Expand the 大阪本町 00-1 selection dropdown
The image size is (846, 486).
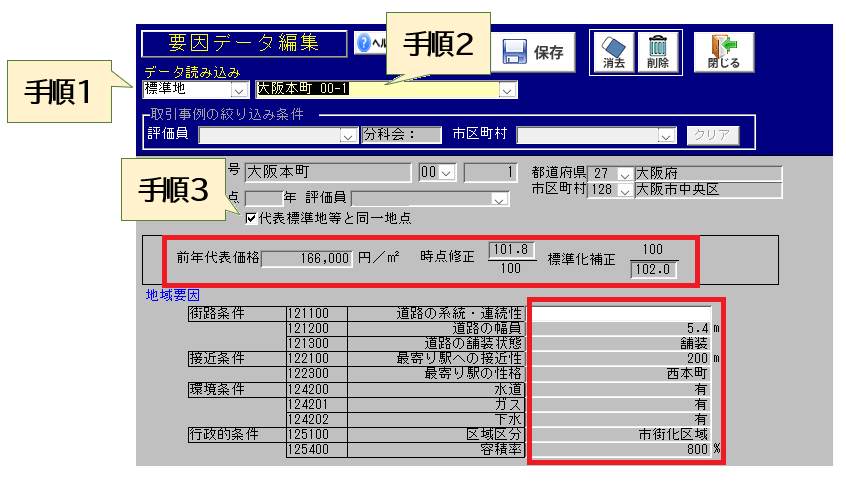point(507,91)
